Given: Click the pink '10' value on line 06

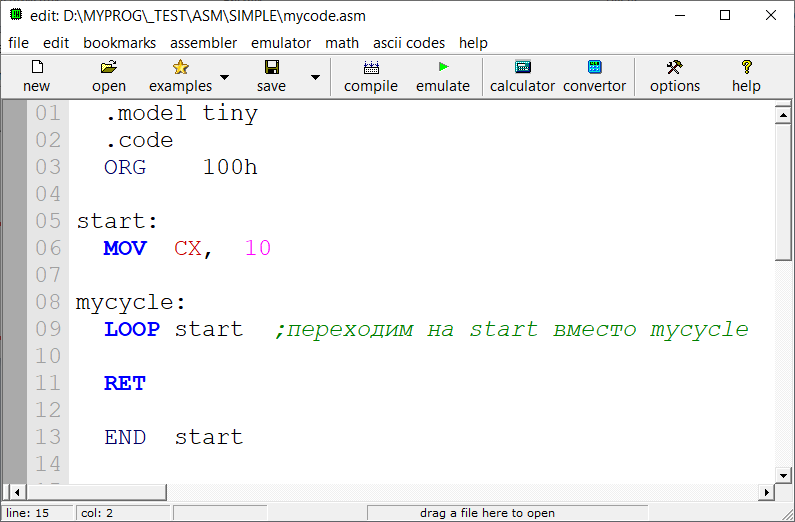Looking at the screenshot, I should 258,248.
